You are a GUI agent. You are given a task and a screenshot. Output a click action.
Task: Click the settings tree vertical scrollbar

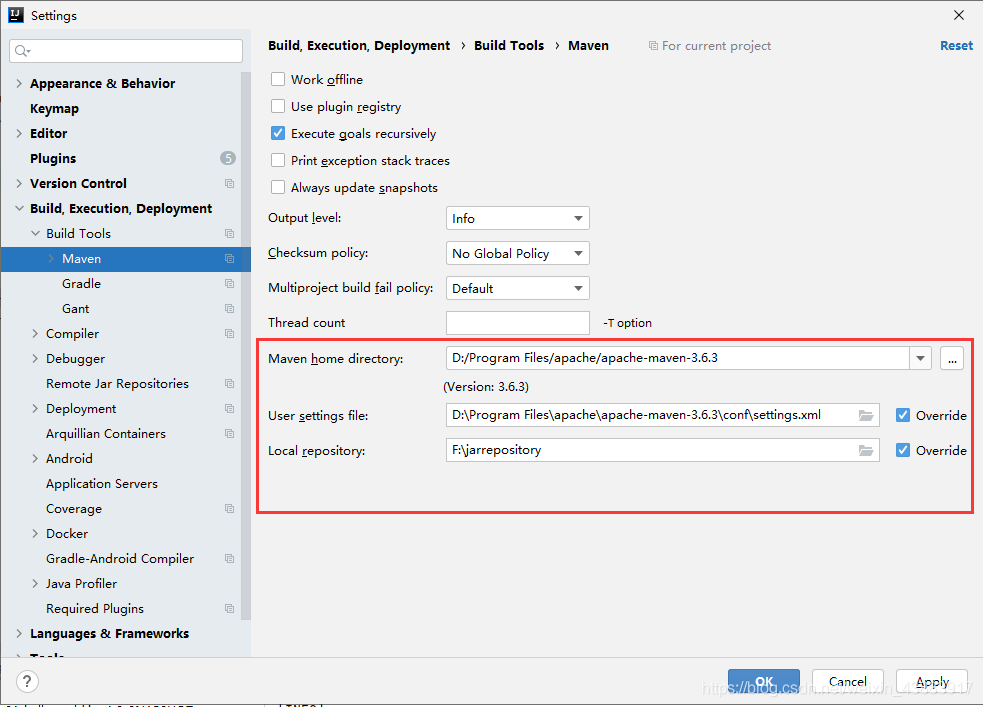tap(246, 345)
